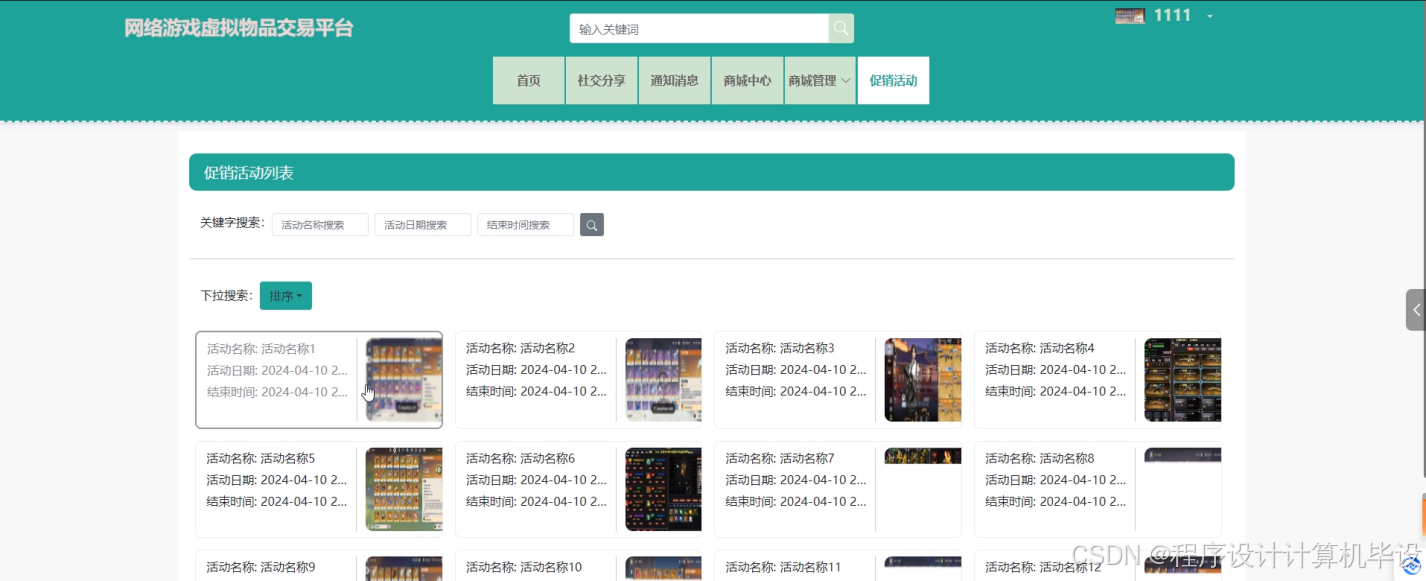Click the text 活动名称: 活动名称8

click(1040, 458)
